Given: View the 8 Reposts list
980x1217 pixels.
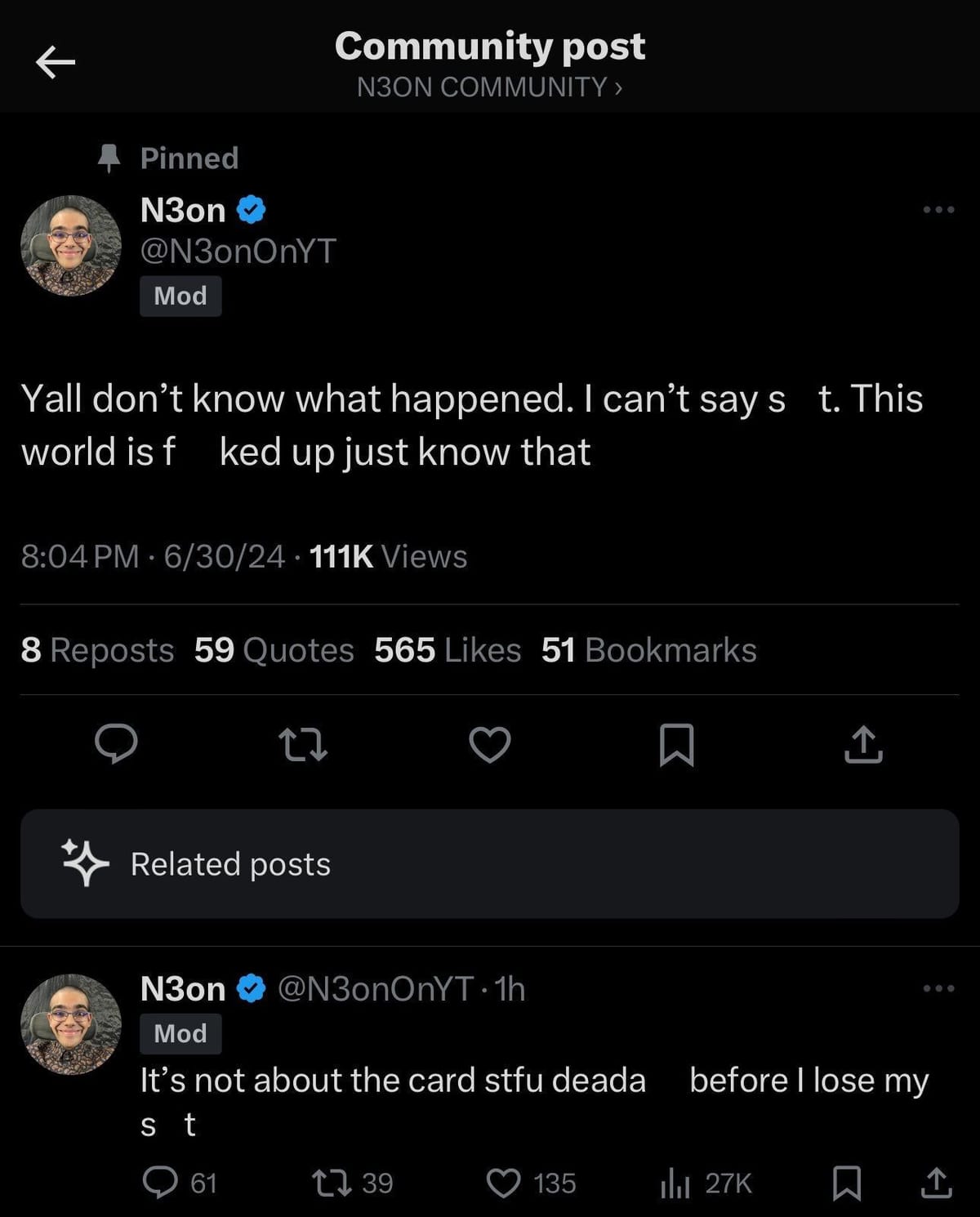Looking at the screenshot, I should tap(97, 650).
